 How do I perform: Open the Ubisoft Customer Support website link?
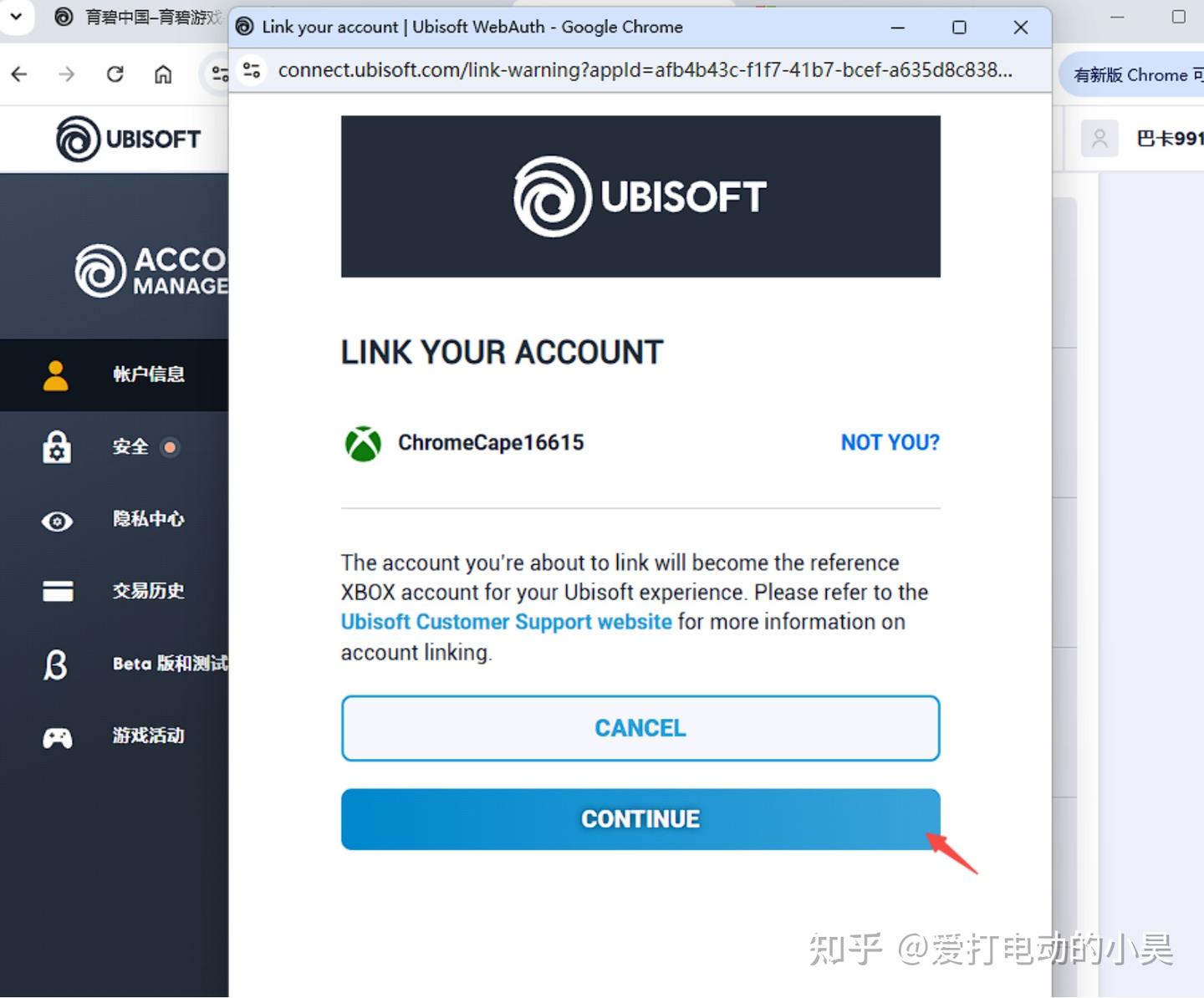506,622
